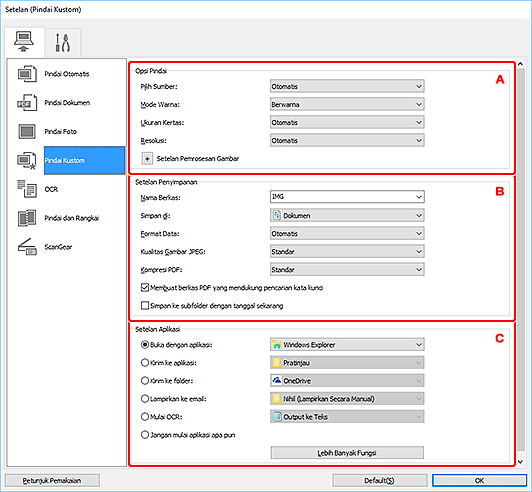Select Pindai Foto label in sidebar
This screenshot has height=492, width=532.
(61, 132)
